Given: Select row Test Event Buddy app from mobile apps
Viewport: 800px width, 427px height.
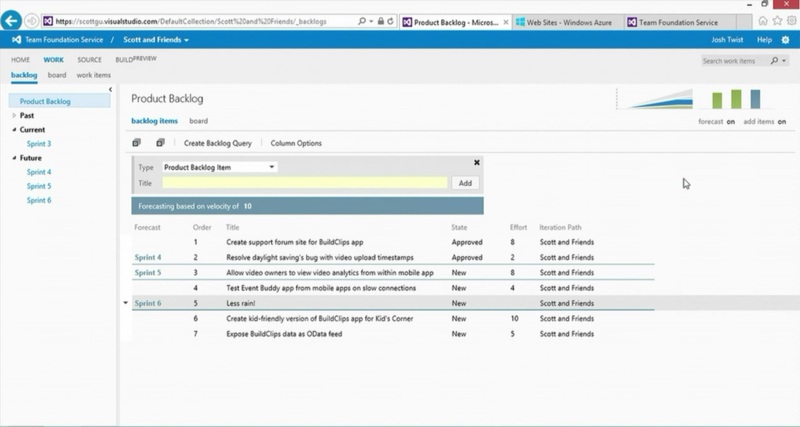Looking at the screenshot, I should tap(393, 288).
